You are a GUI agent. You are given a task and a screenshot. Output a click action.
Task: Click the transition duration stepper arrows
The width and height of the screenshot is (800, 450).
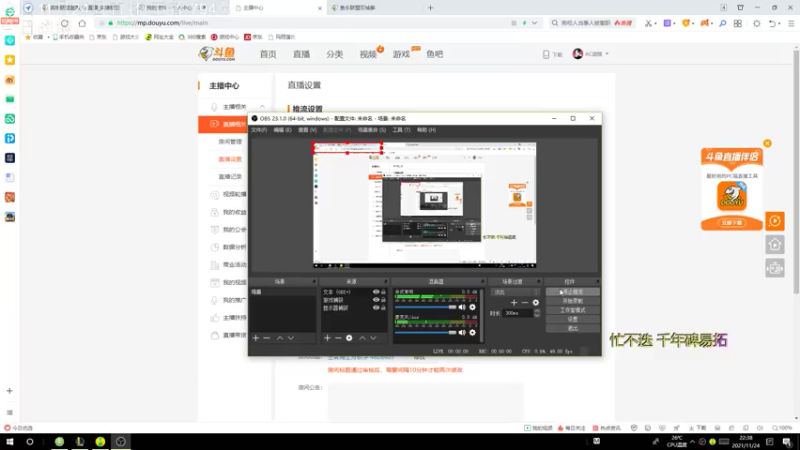[537, 313]
